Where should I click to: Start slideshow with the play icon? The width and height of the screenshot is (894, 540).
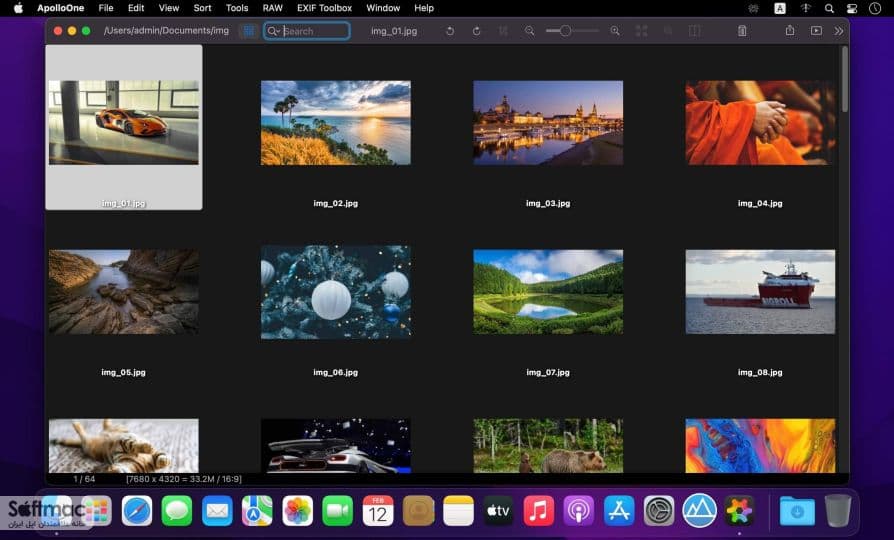816,31
